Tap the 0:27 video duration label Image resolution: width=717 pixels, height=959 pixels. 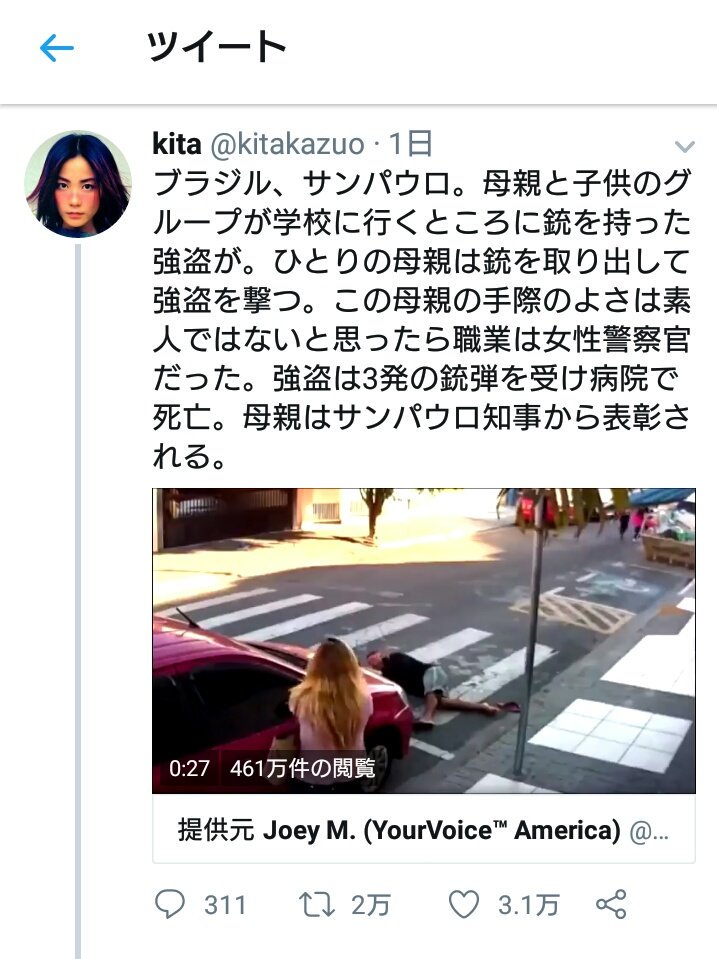[x=189, y=768]
